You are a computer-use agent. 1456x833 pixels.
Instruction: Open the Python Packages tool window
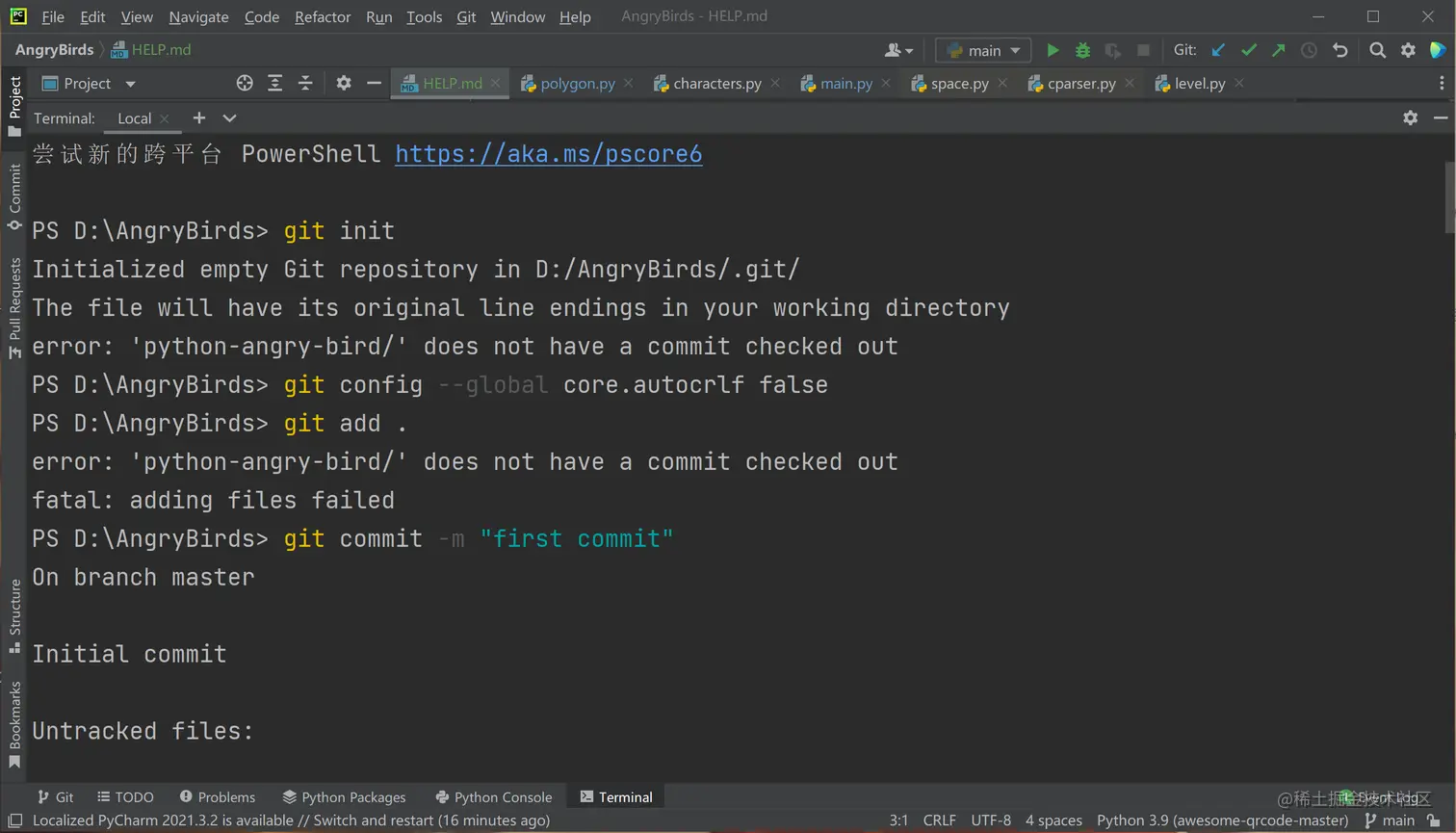344,797
